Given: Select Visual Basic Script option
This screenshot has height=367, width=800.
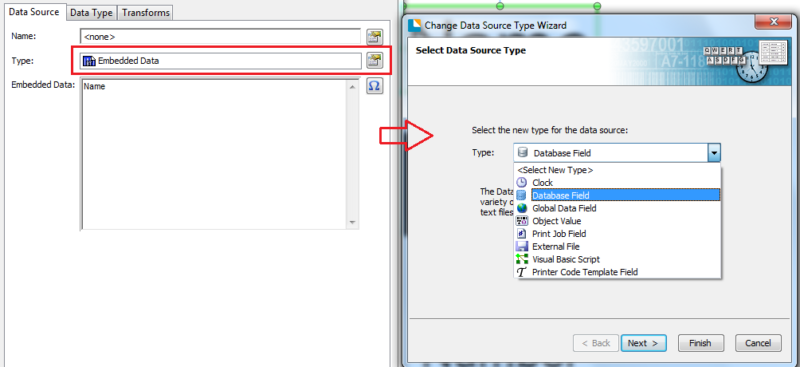Looking at the screenshot, I should click(617, 259).
